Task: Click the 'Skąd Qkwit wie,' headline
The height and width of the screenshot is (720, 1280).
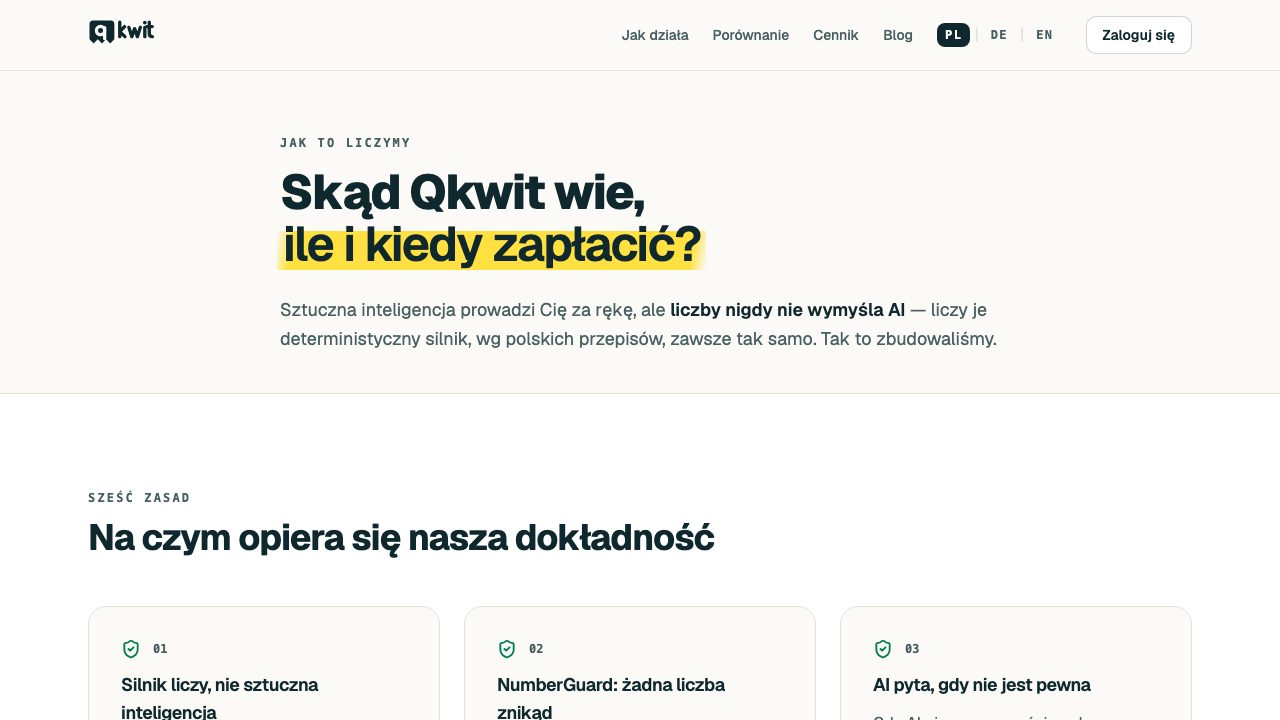Action: [463, 192]
